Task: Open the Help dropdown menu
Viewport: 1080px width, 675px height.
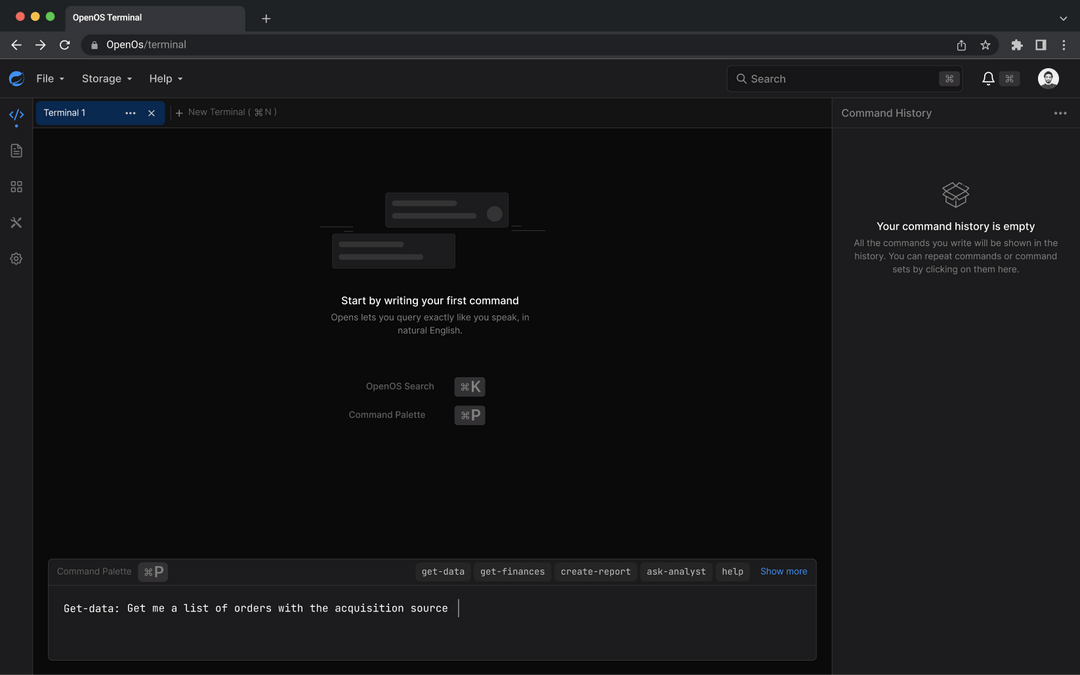Action: click(x=166, y=79)
